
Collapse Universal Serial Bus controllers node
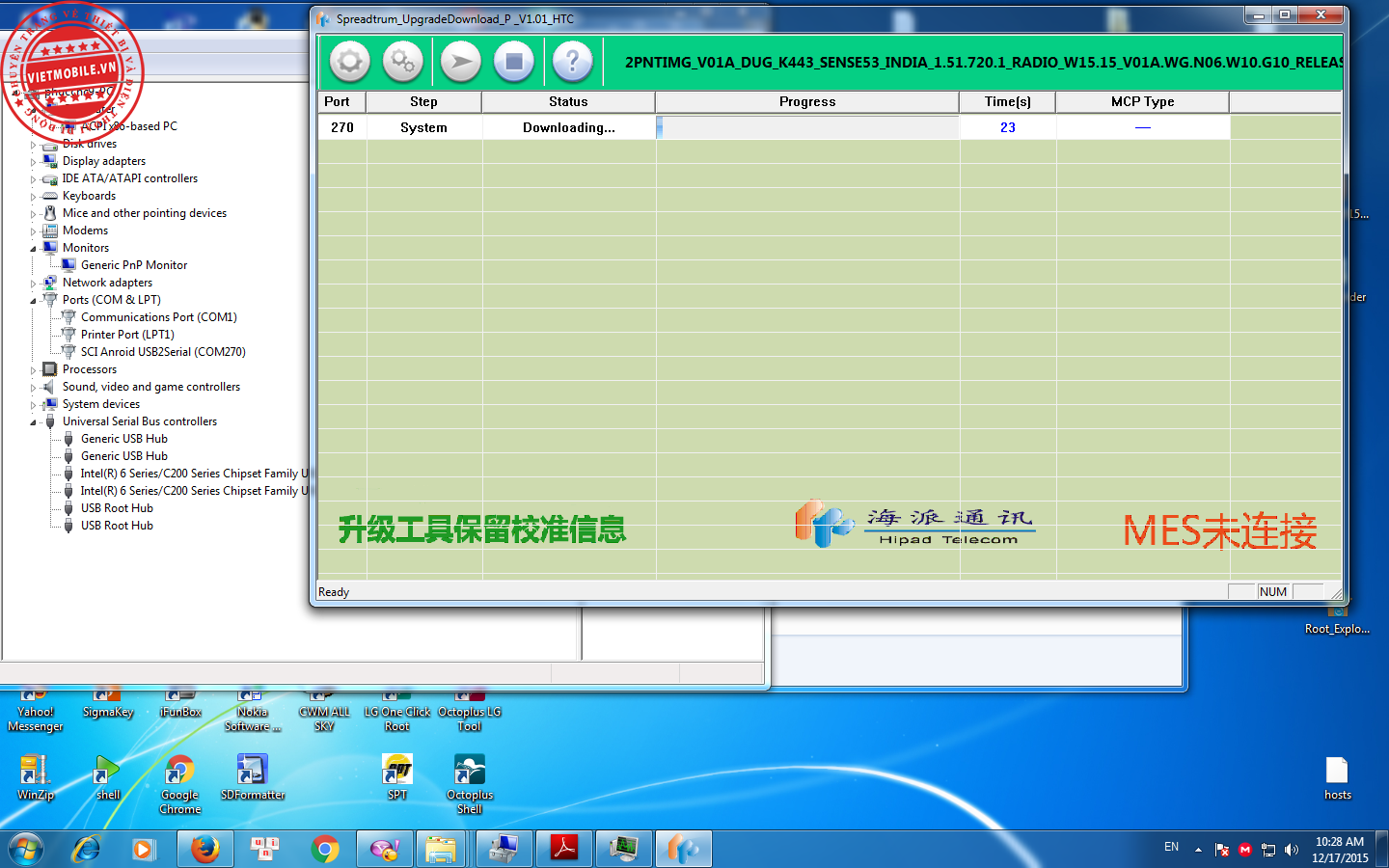tap(33, 422)
